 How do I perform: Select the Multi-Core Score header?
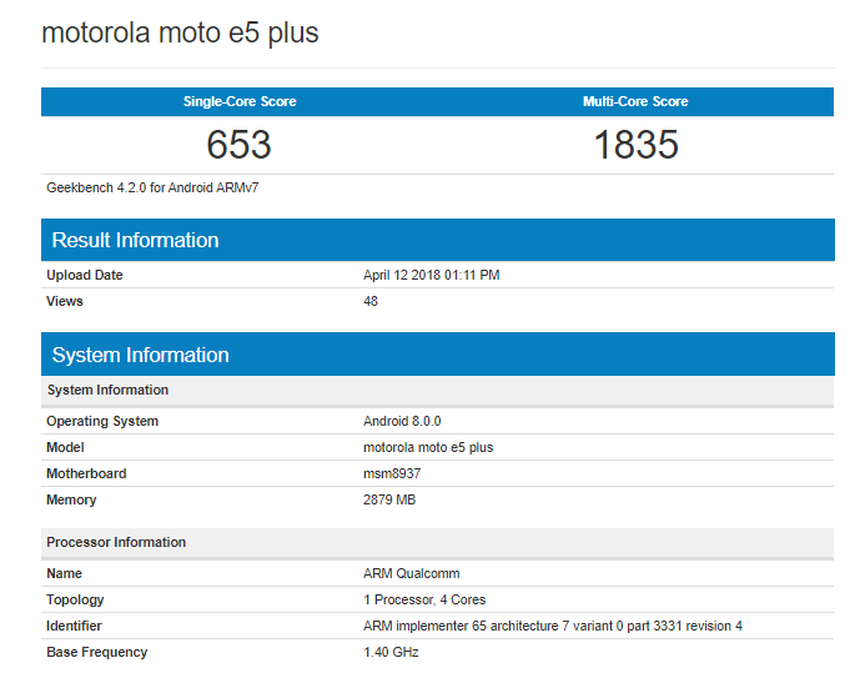(x=636, y=101)
